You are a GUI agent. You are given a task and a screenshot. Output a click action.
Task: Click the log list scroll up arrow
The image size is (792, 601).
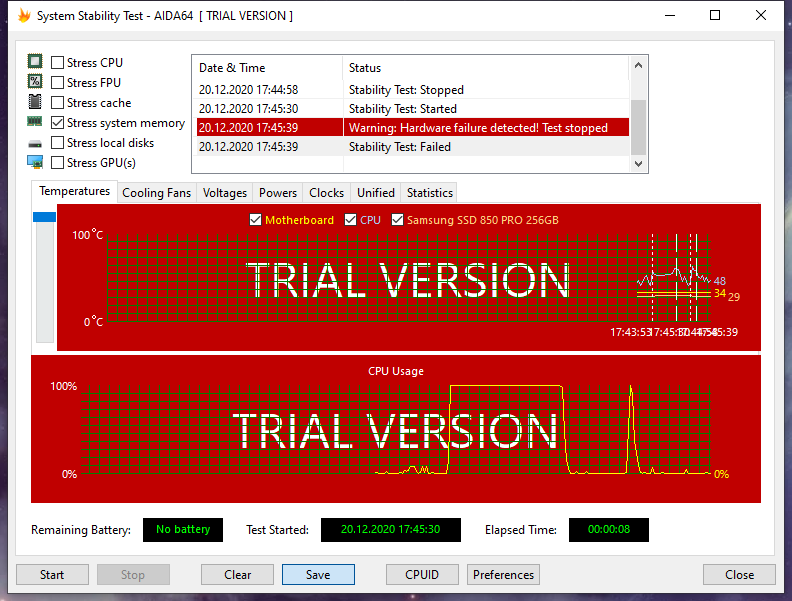[638, 65]
